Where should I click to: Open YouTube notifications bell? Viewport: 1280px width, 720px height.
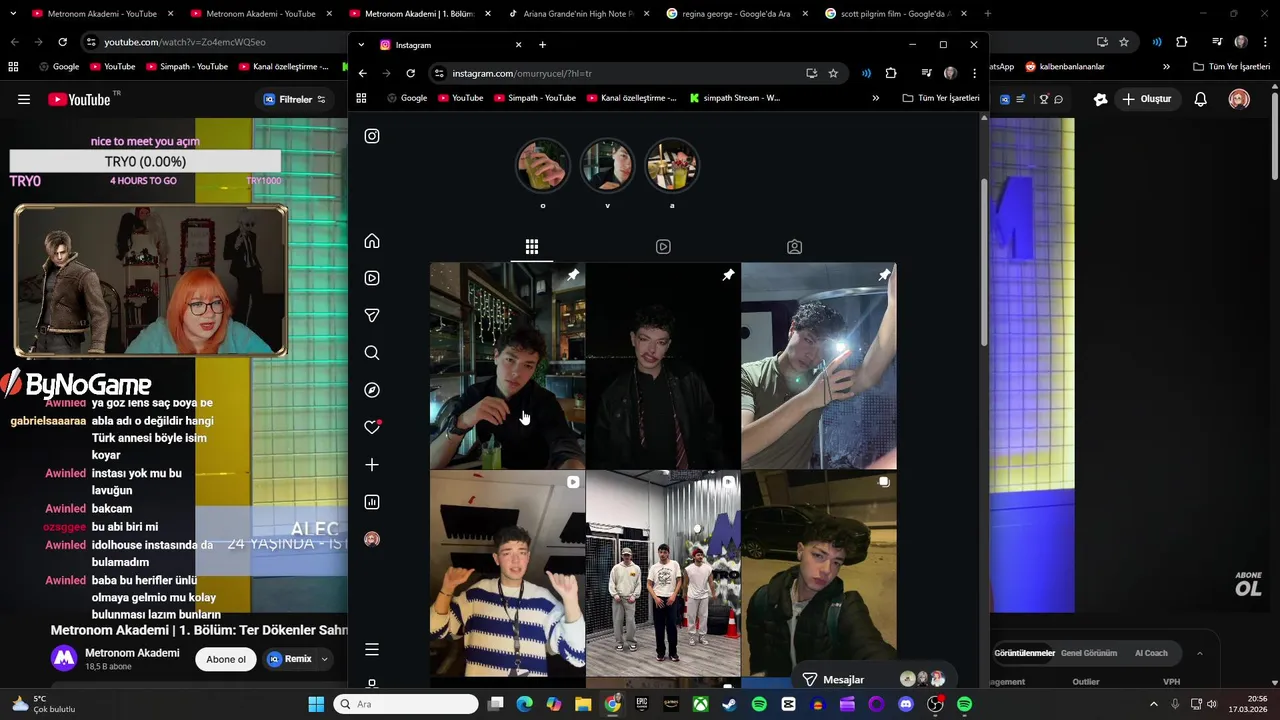pos(1201,99)
